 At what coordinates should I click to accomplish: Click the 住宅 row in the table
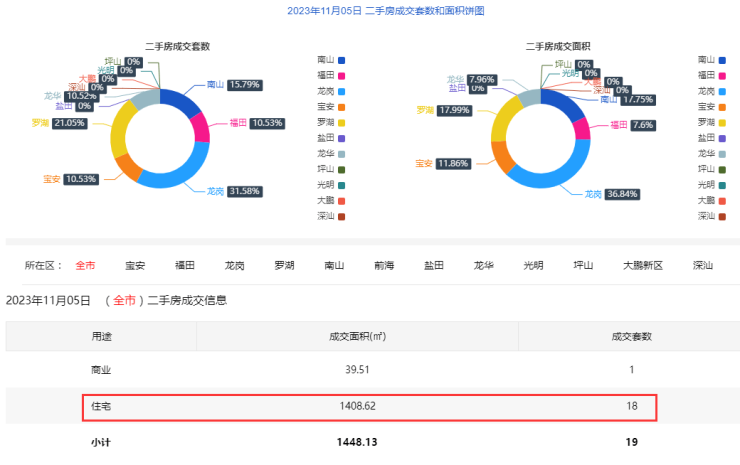coord(370,406)
